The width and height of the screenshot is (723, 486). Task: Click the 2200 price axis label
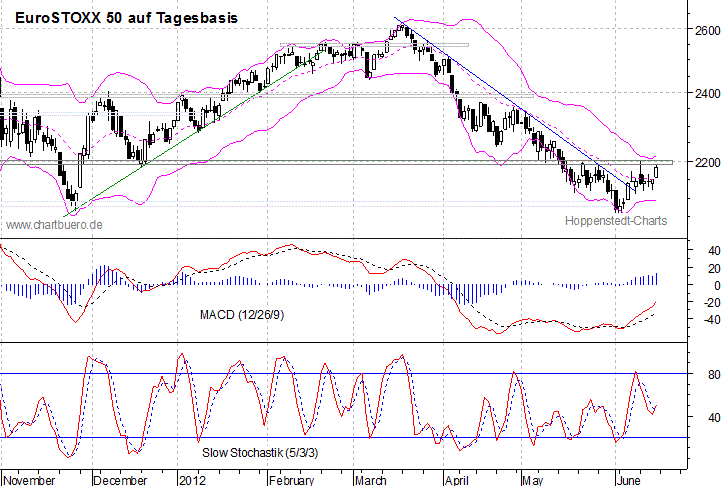pyautogui.click(x=707, y=163)
